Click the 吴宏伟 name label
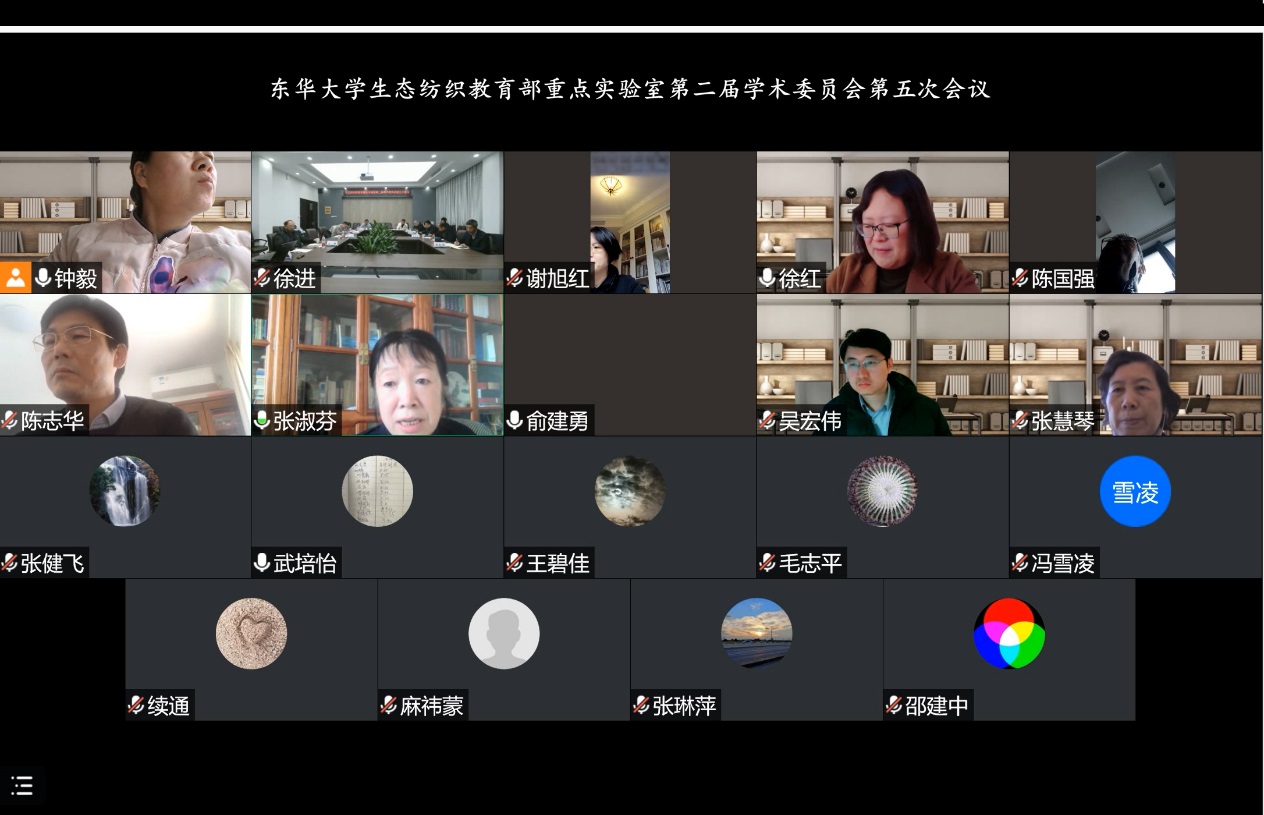Screen dimensions: 1264x815 pyautogui.click(x=810, y=421)
